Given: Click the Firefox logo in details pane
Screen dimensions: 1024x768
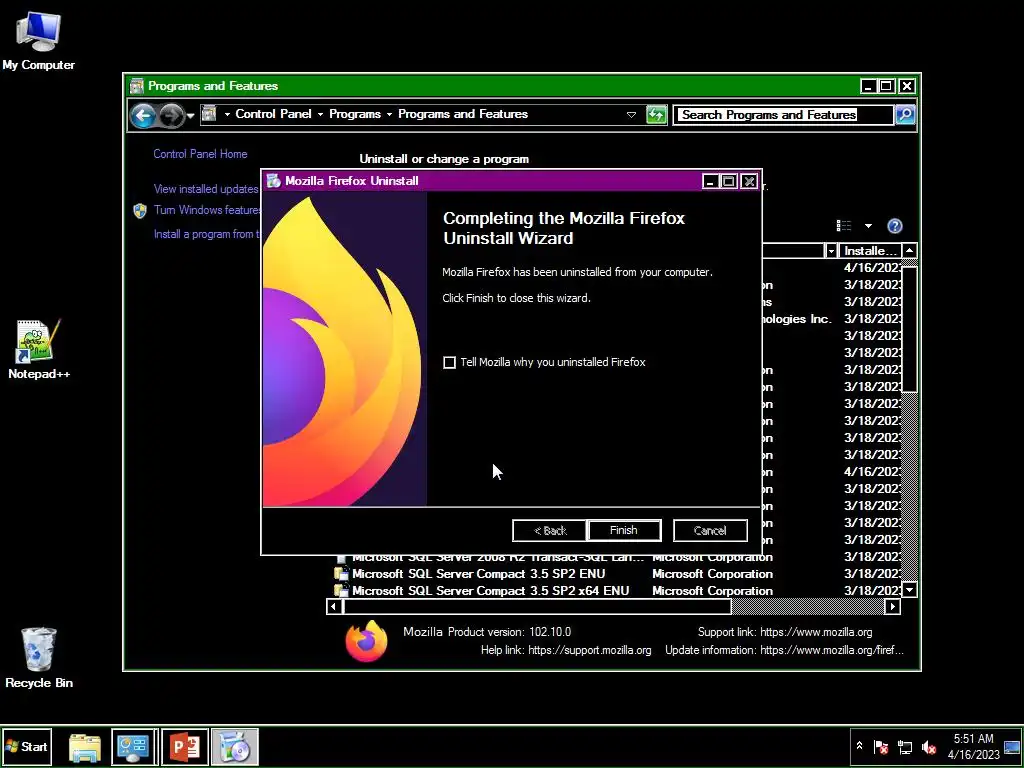Looking at the screenshot, I should [x=366, y=641].
